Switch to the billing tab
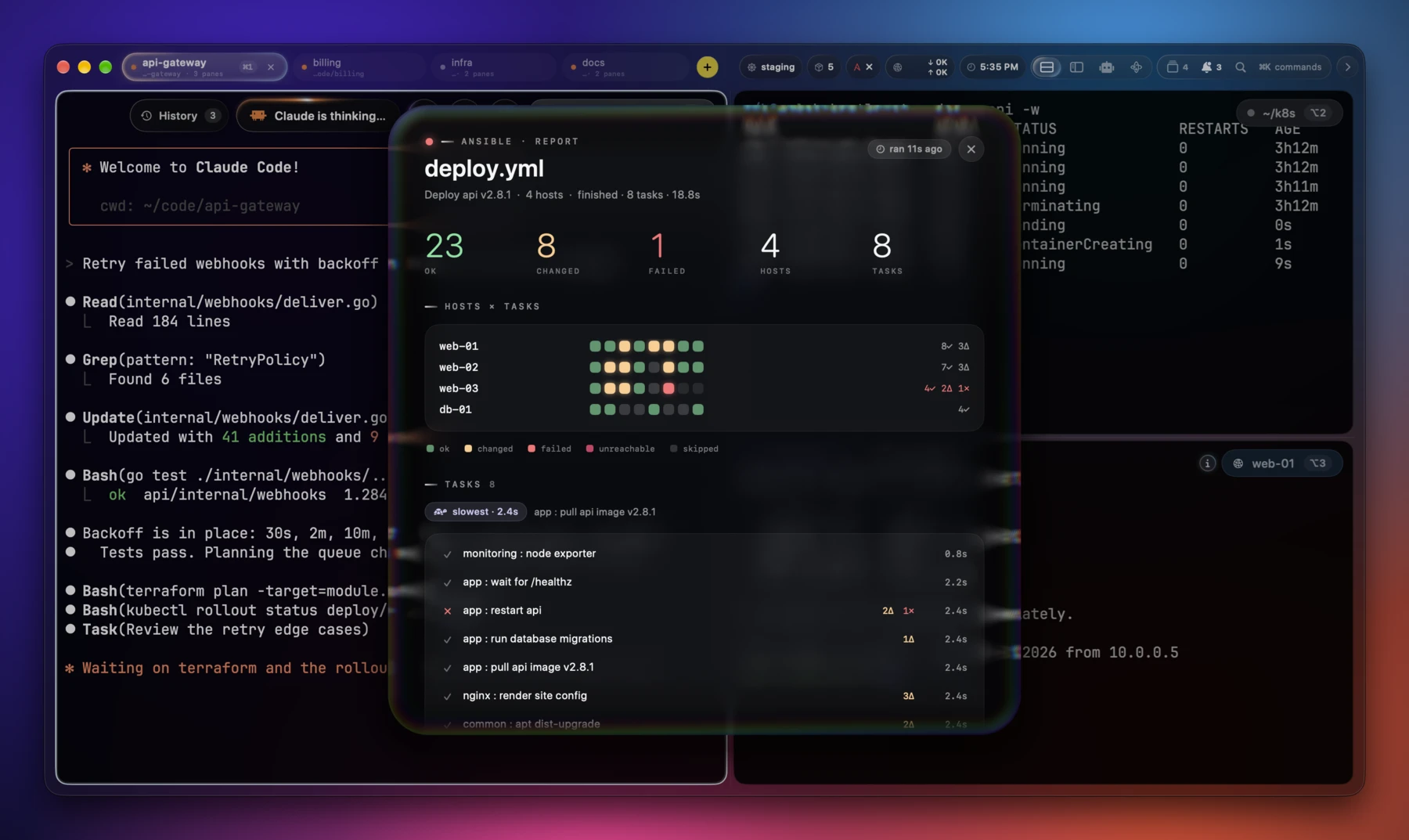Screen dimensions: 1409x840 (359, 67)
